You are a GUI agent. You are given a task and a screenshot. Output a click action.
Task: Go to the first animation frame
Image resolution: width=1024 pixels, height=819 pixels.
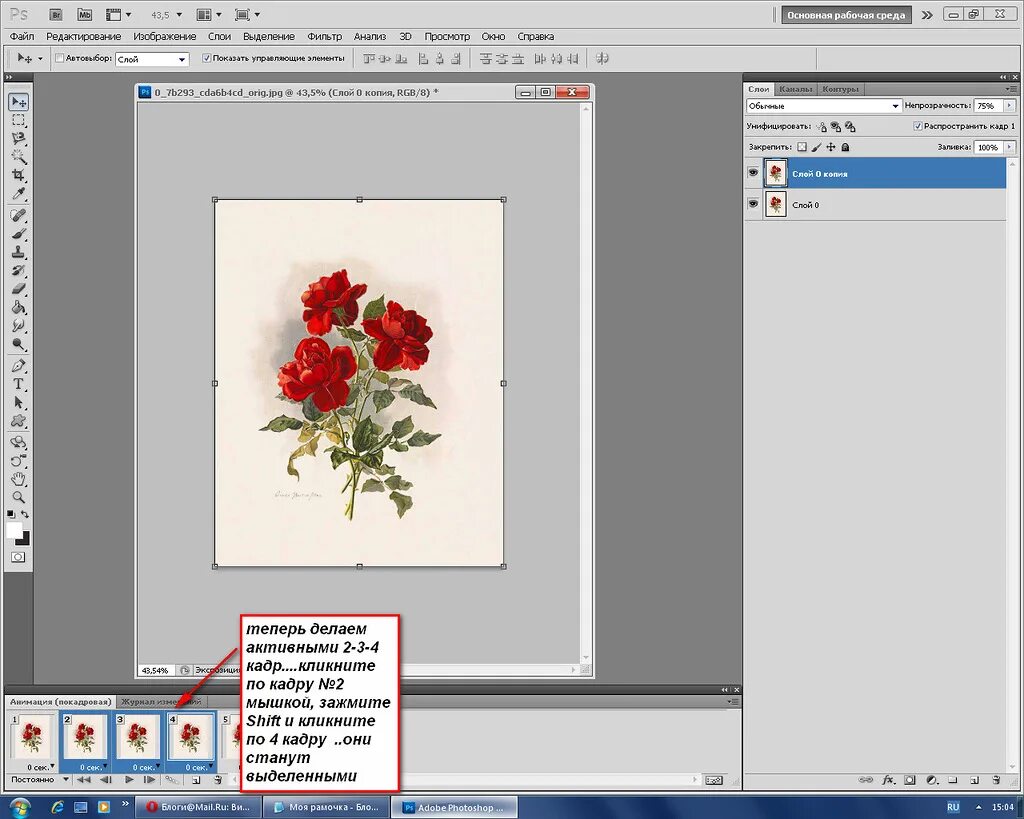coord(84,779)
